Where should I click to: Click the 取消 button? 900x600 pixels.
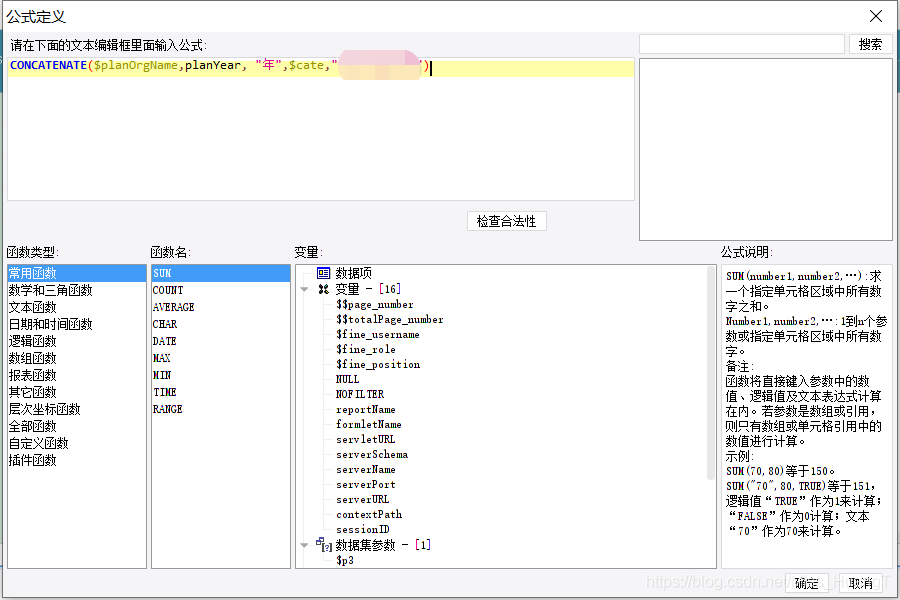click(860, 583)
